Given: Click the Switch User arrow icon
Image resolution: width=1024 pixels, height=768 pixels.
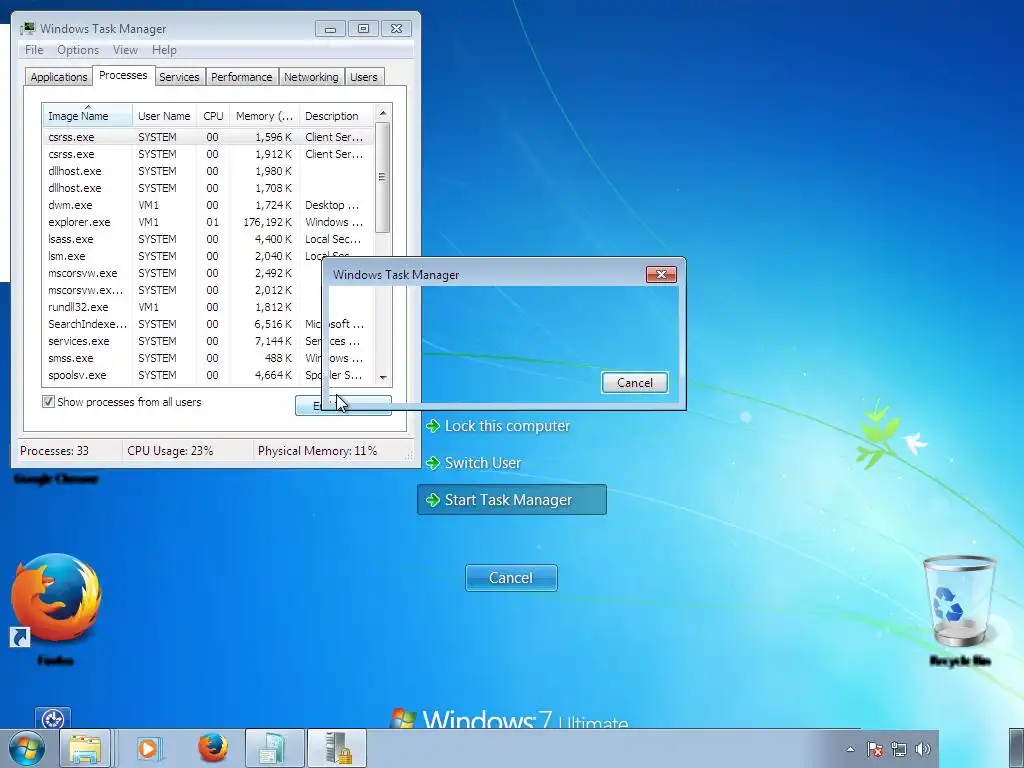Looking at the screenshot, I should [x=433, y=463].
